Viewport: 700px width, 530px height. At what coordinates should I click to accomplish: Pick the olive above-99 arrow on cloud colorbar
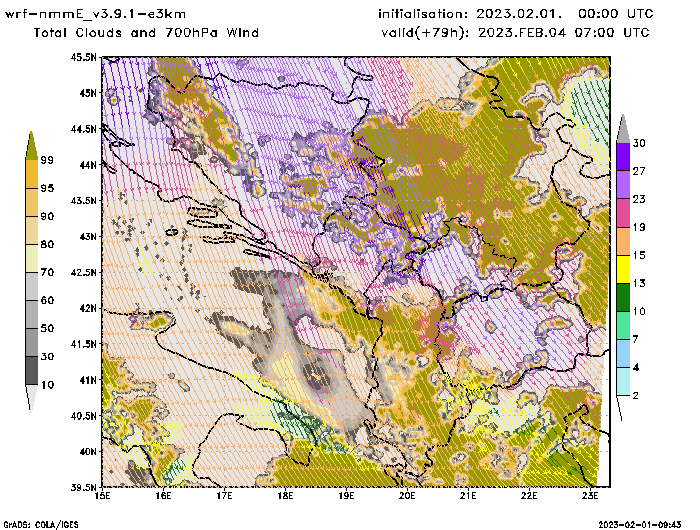pyautogui.click(x=31, y=146)
